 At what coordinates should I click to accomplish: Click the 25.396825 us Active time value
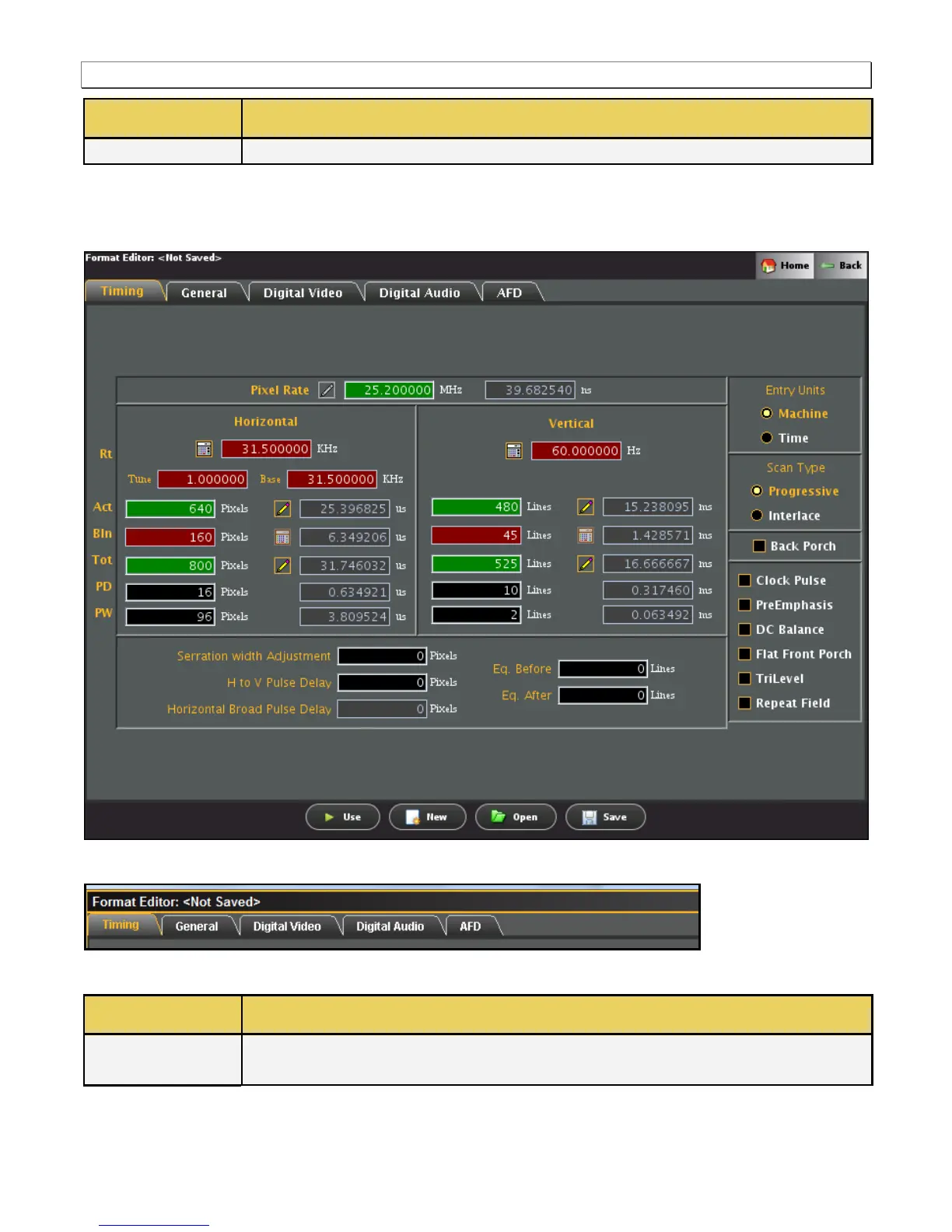tap(345, 509)
